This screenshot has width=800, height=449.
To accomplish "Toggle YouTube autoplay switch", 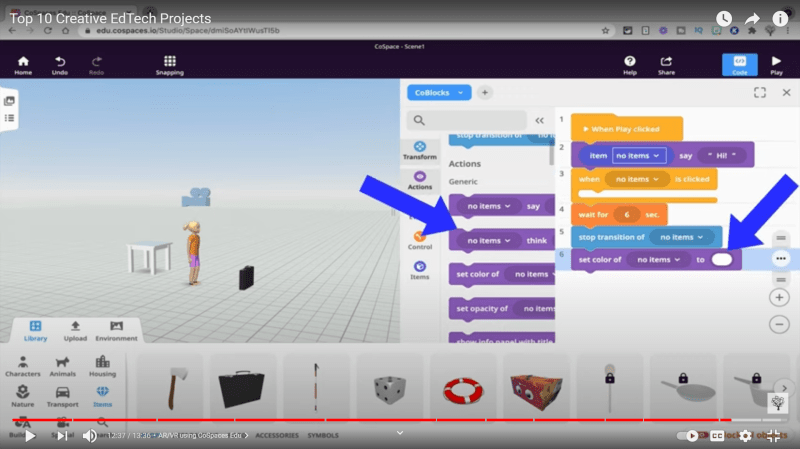I will coord(689,436).
